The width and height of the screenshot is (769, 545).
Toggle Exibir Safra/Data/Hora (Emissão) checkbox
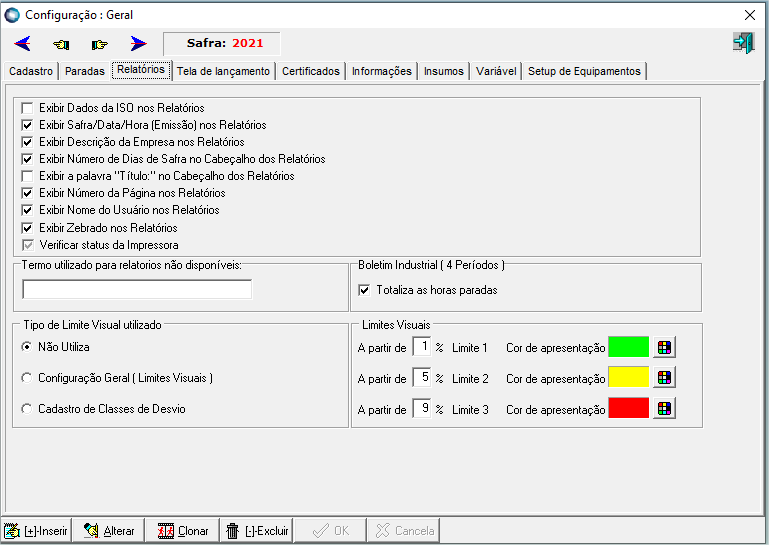click(x=27, y=125)
